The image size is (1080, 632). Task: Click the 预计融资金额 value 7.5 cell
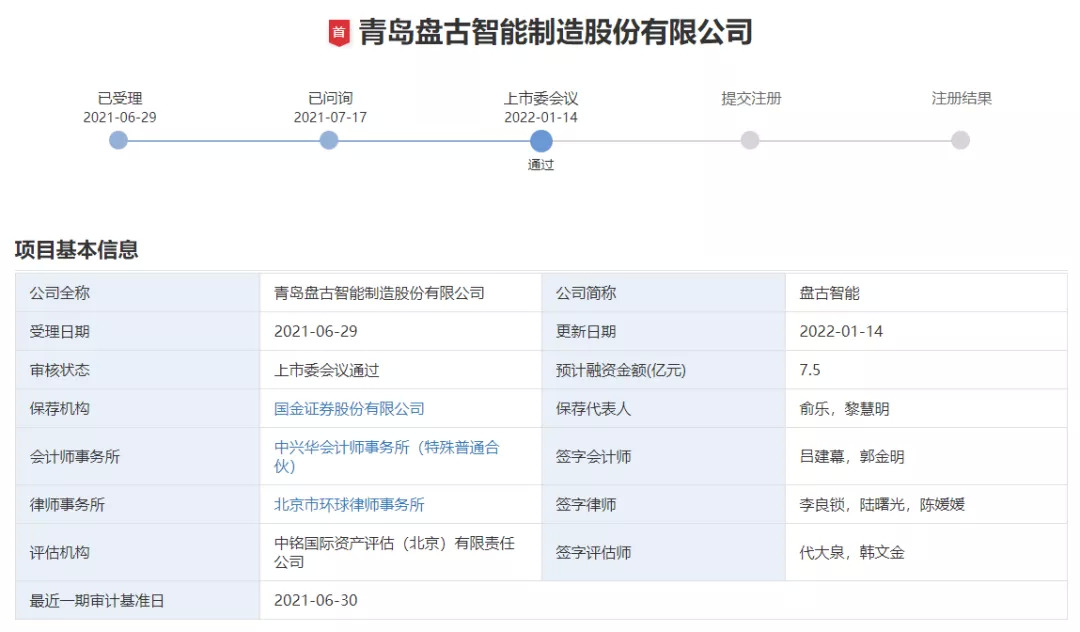coord(810,370)
